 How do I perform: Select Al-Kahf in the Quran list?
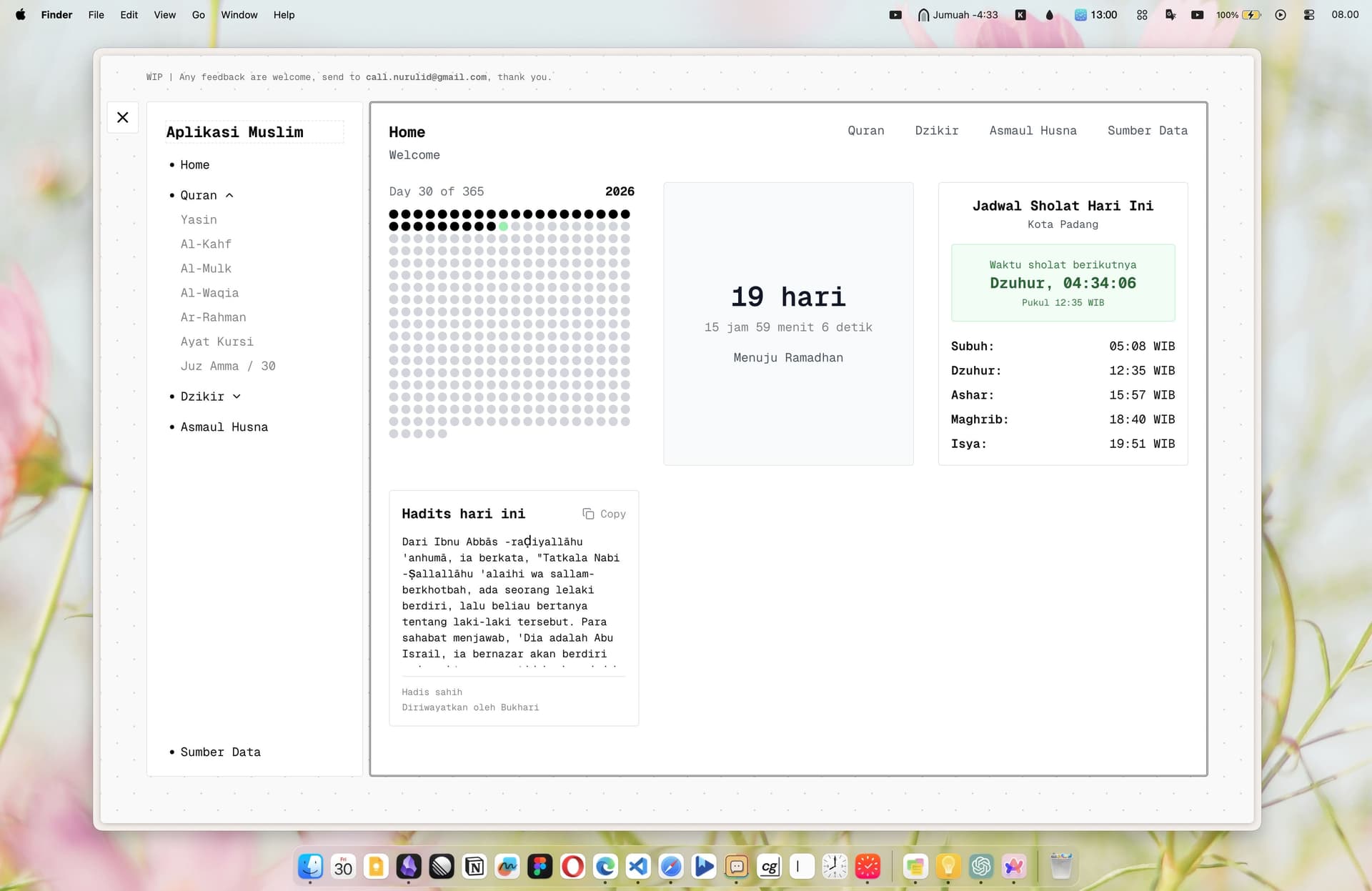click(x=206, y=244)
